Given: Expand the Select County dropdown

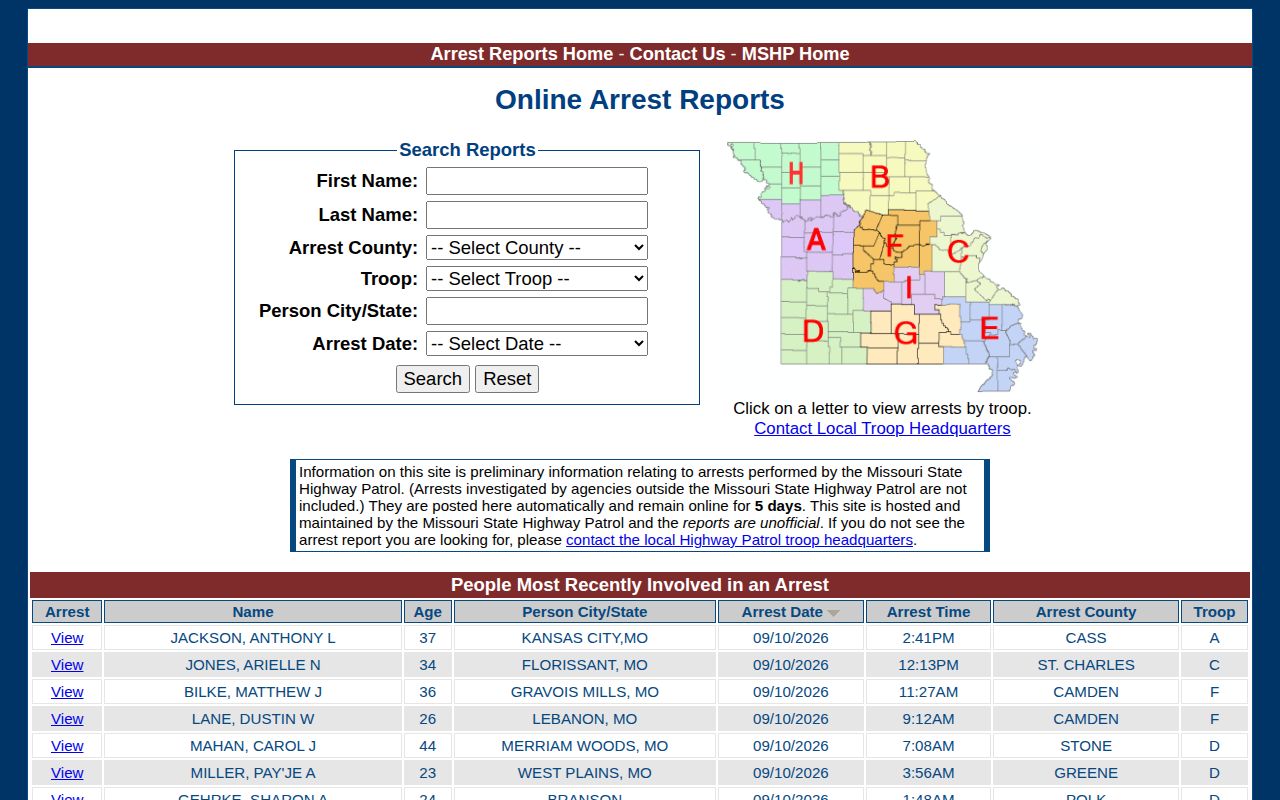Looking at the screenshot, I should (x=537, y=247).
